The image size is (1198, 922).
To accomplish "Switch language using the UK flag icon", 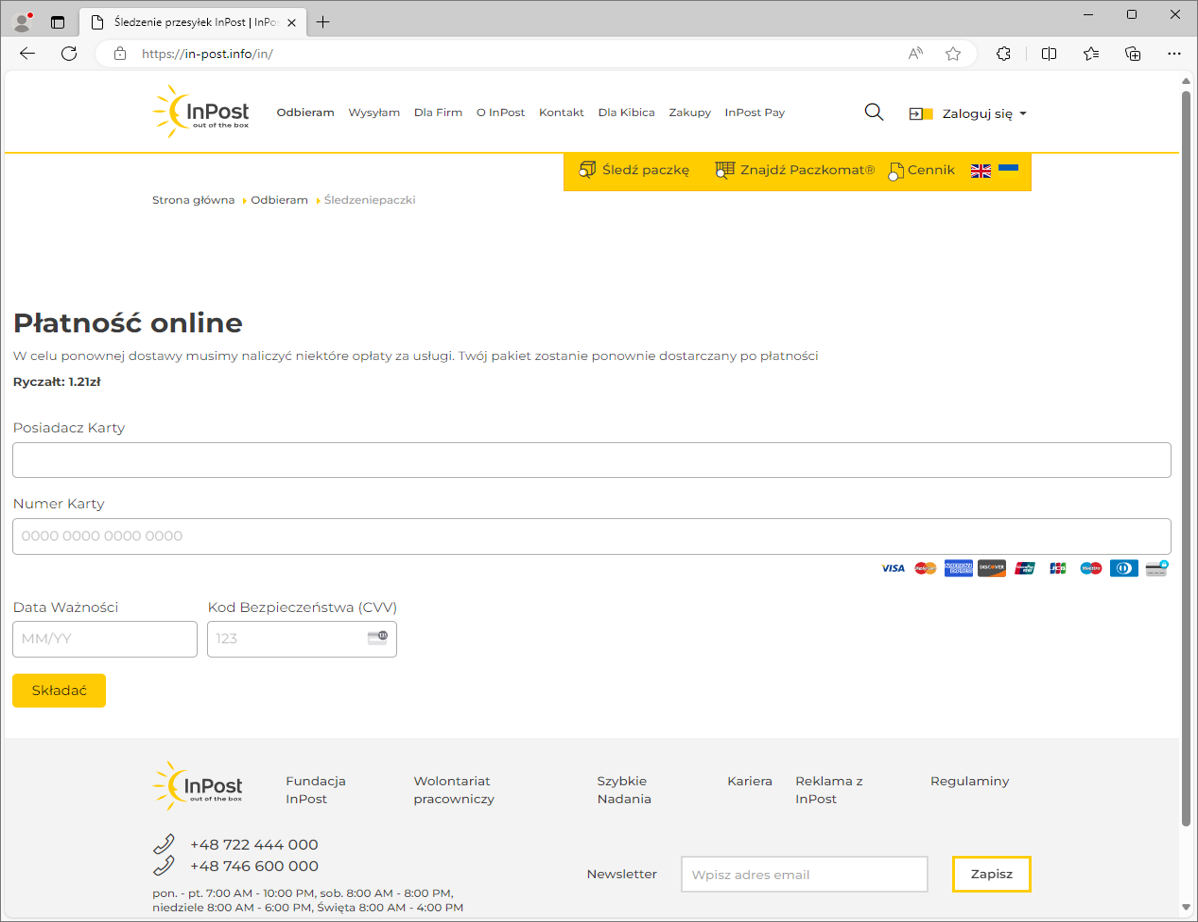I will (981, 171).
